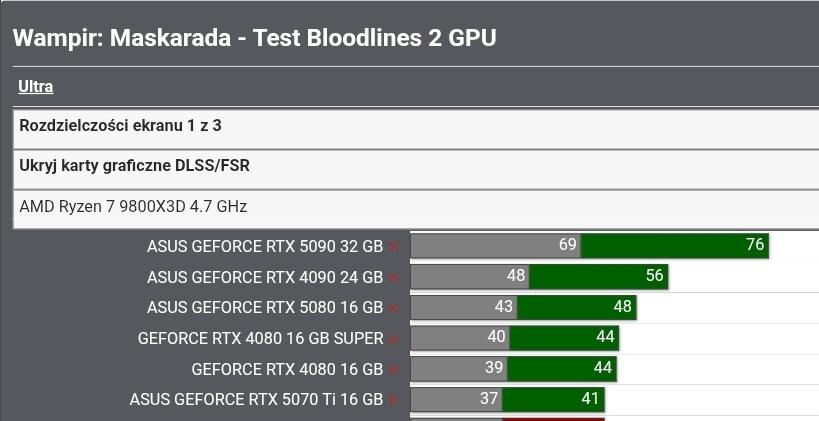Click RTX 5070 Ti green bar showing 41
This screenshot has height=421, width=819.
[x=552, y=399]
